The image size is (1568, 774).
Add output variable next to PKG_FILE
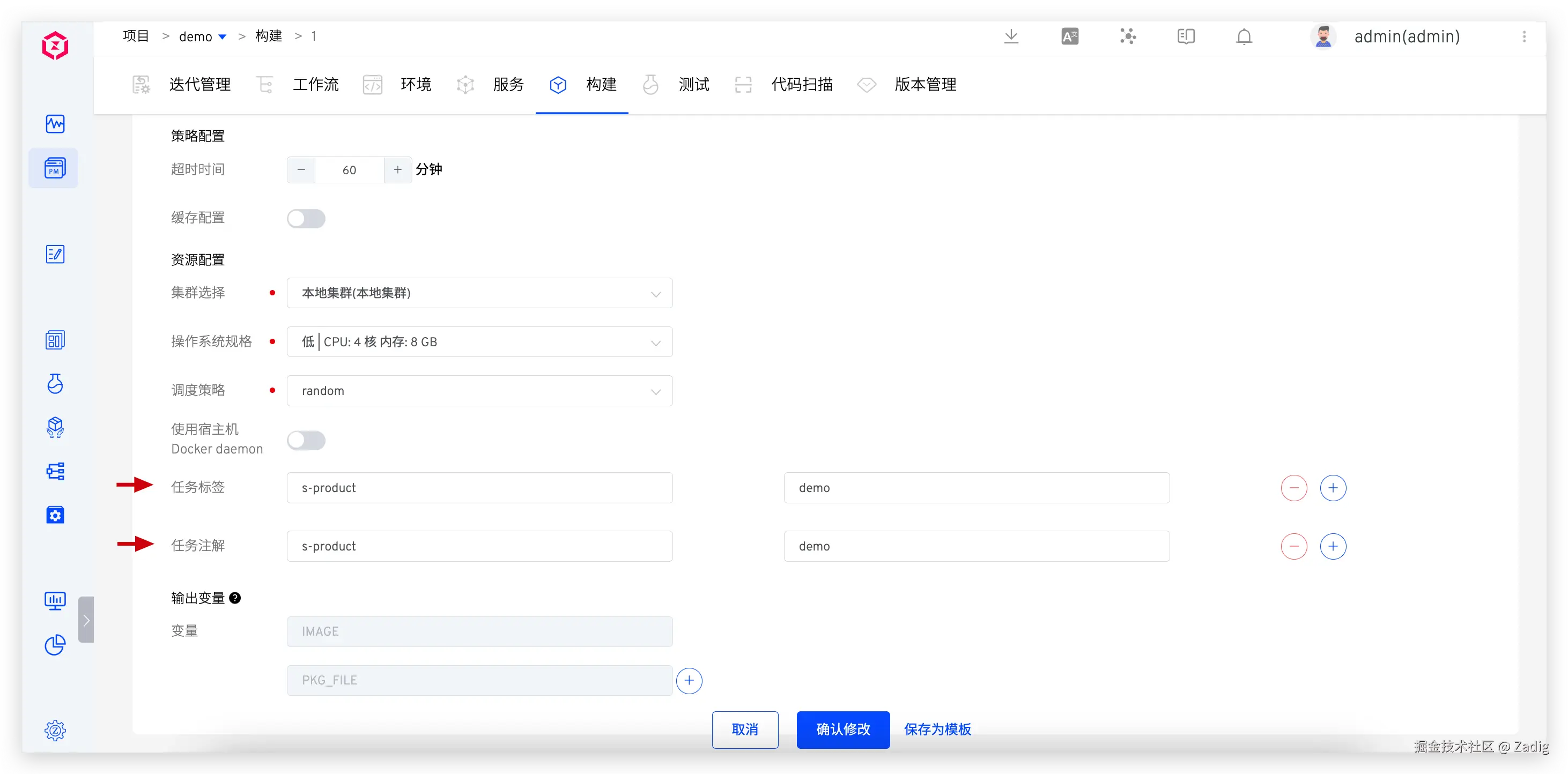point(689,680)
